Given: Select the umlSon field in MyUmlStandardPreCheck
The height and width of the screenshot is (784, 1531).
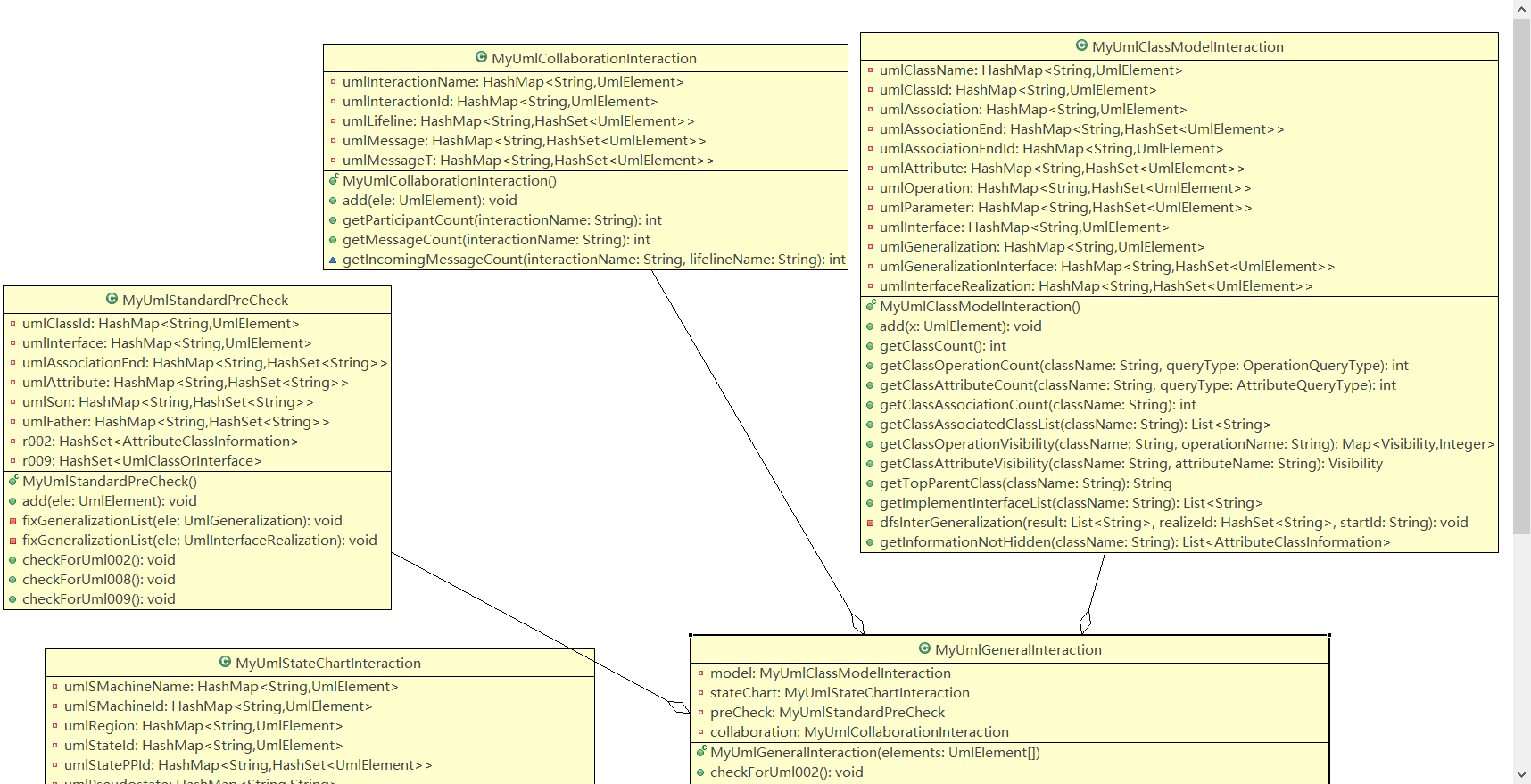Looking at the screenshot, I should click(168, 402).
